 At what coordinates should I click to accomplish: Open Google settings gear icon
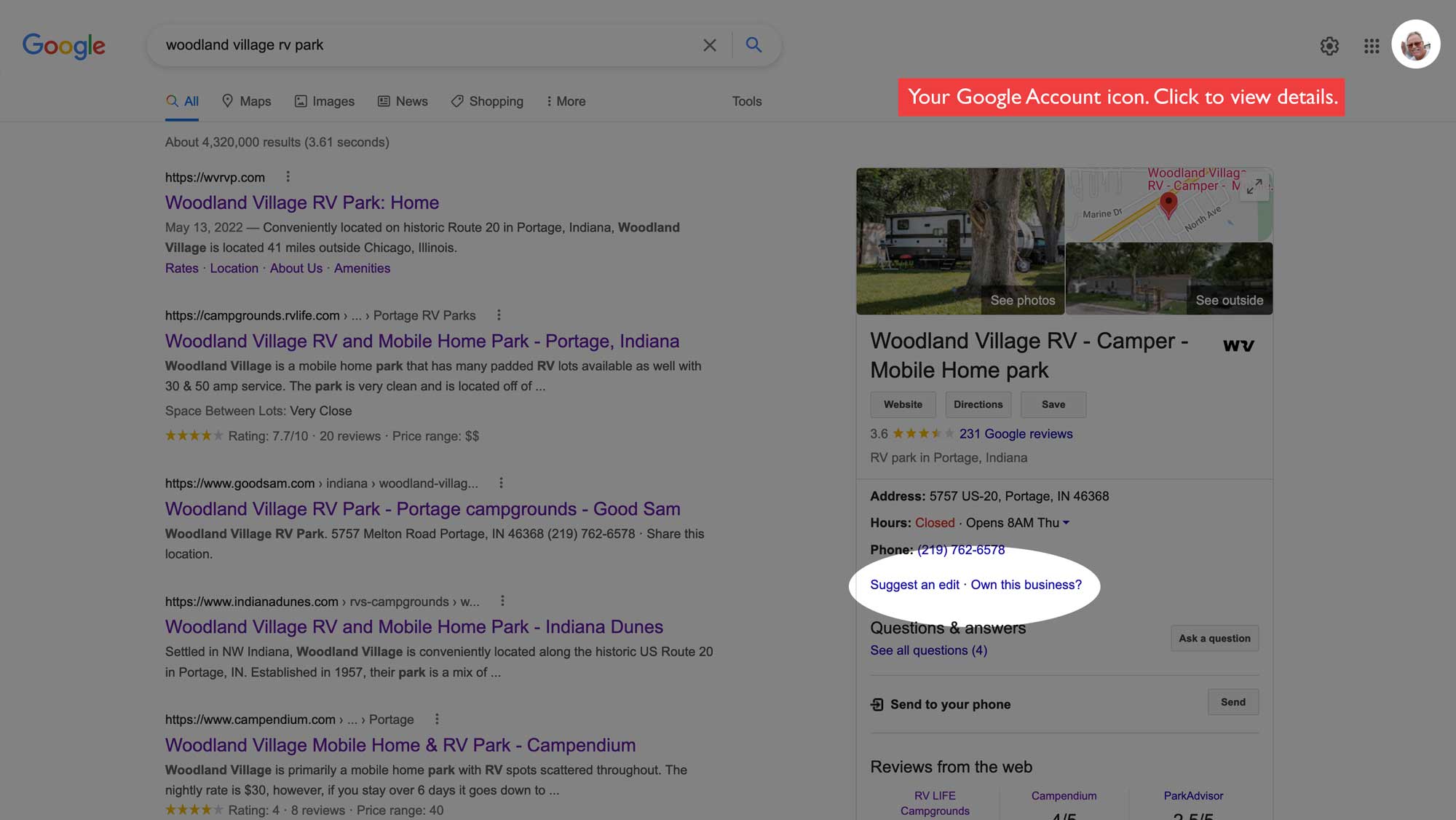1329,46
